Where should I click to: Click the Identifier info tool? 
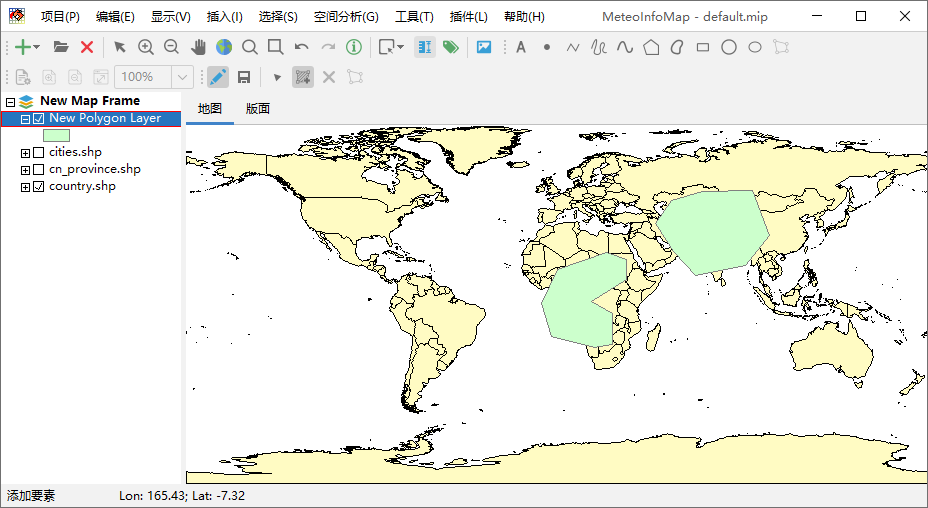point(354,47)
